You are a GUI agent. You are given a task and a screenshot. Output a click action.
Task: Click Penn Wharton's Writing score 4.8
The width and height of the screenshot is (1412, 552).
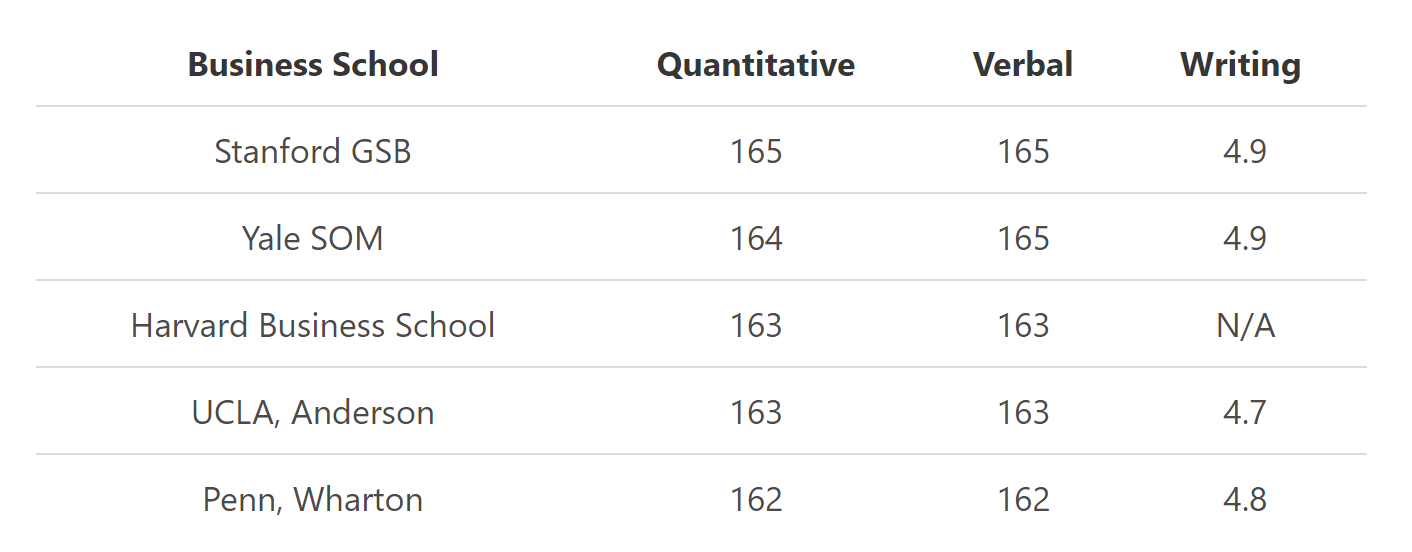[1245, 500]
